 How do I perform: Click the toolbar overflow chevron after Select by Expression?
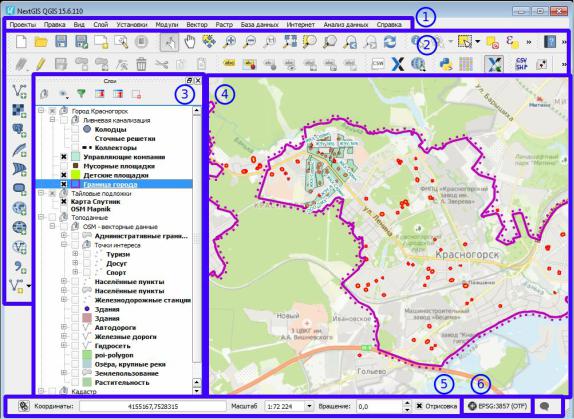point(529,42)
